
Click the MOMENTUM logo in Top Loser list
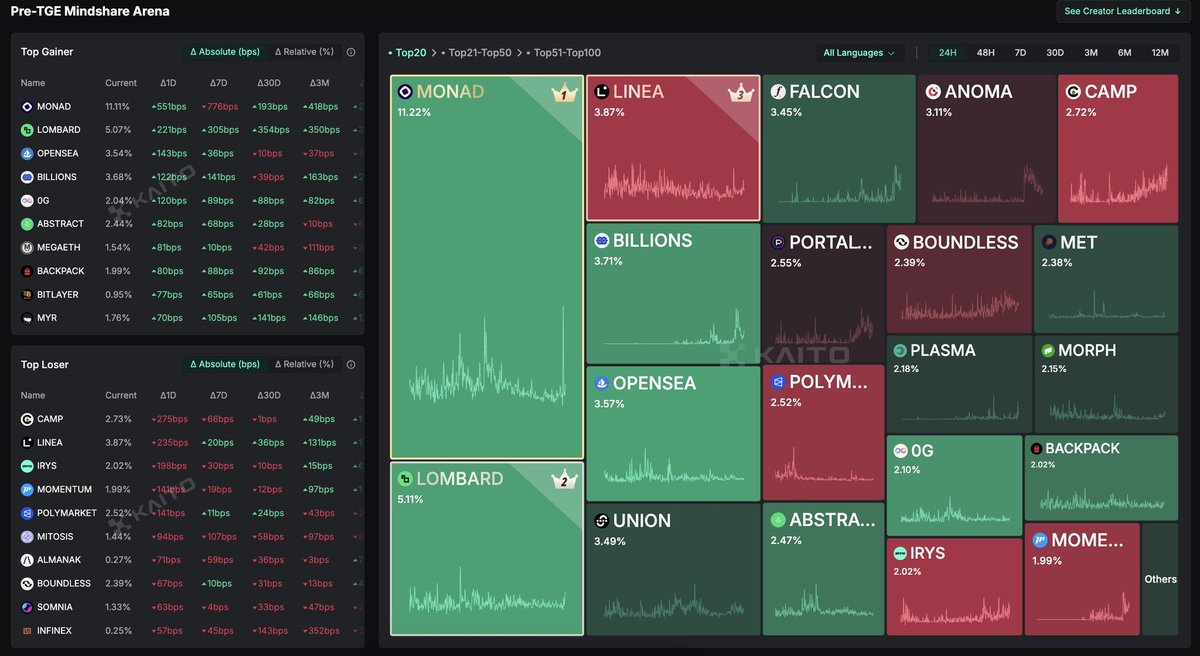(27, 490)
